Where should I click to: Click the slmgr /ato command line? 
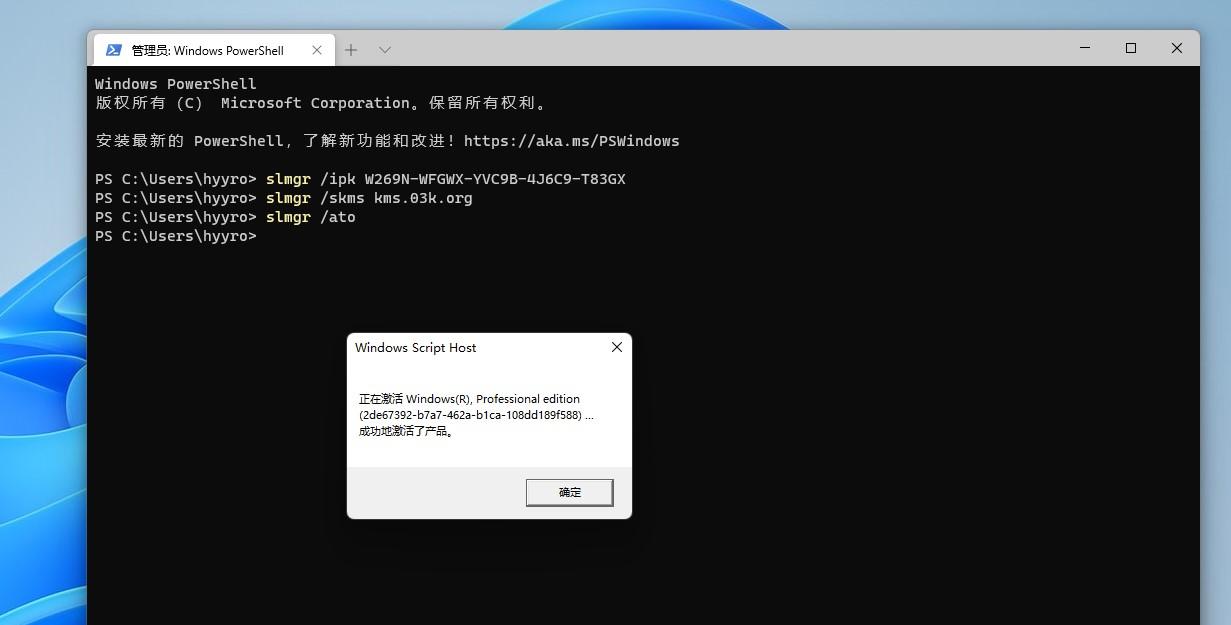(225, 217)
